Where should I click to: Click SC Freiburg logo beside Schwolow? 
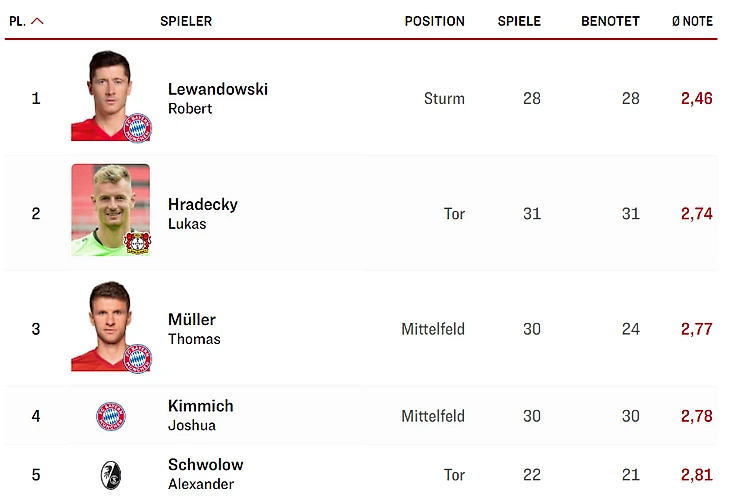111,475
